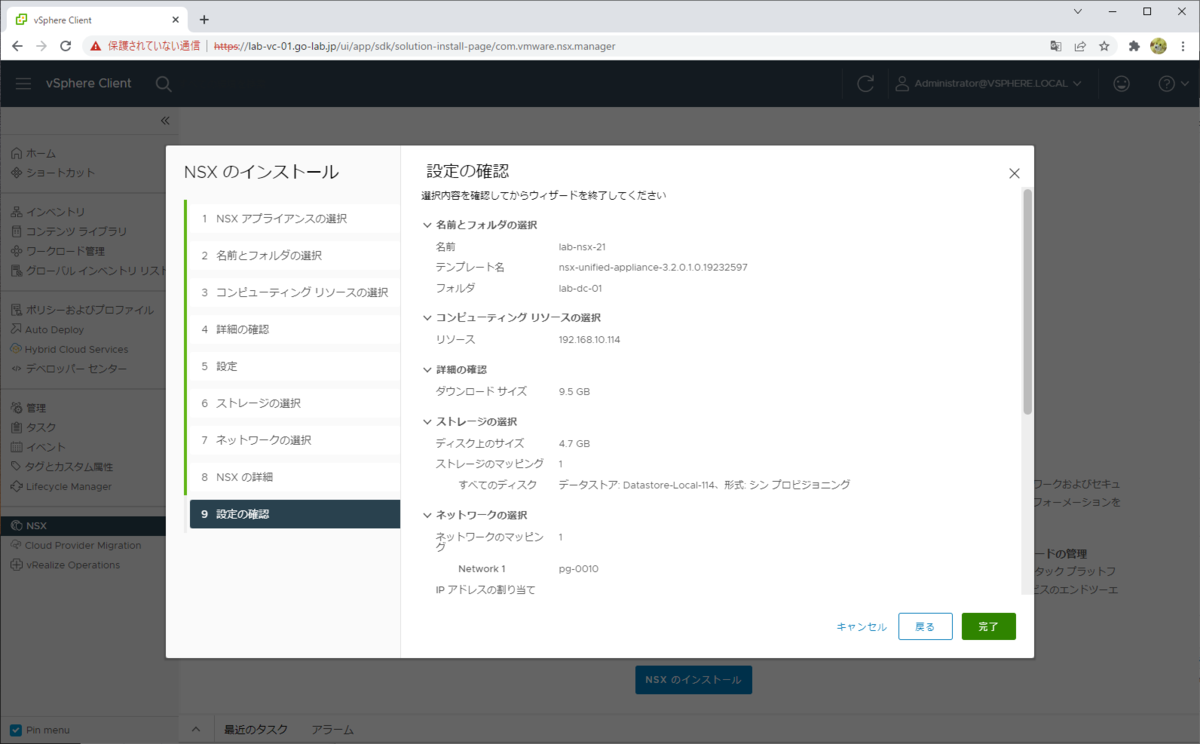The width and height of the screenshot is (1200, 744).
Task: Open 管理 in the sidebar
Action: [28, 408]
